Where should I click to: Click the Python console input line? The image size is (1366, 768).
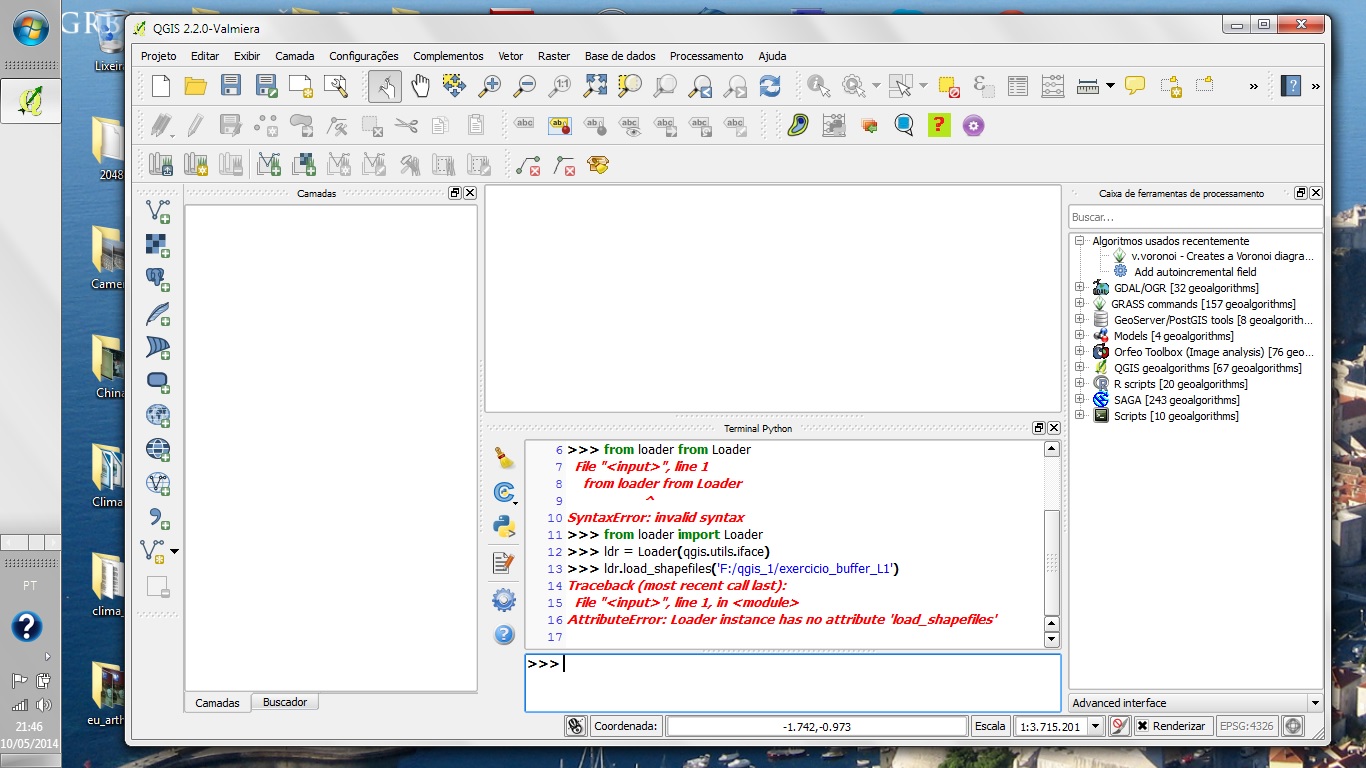793,683
